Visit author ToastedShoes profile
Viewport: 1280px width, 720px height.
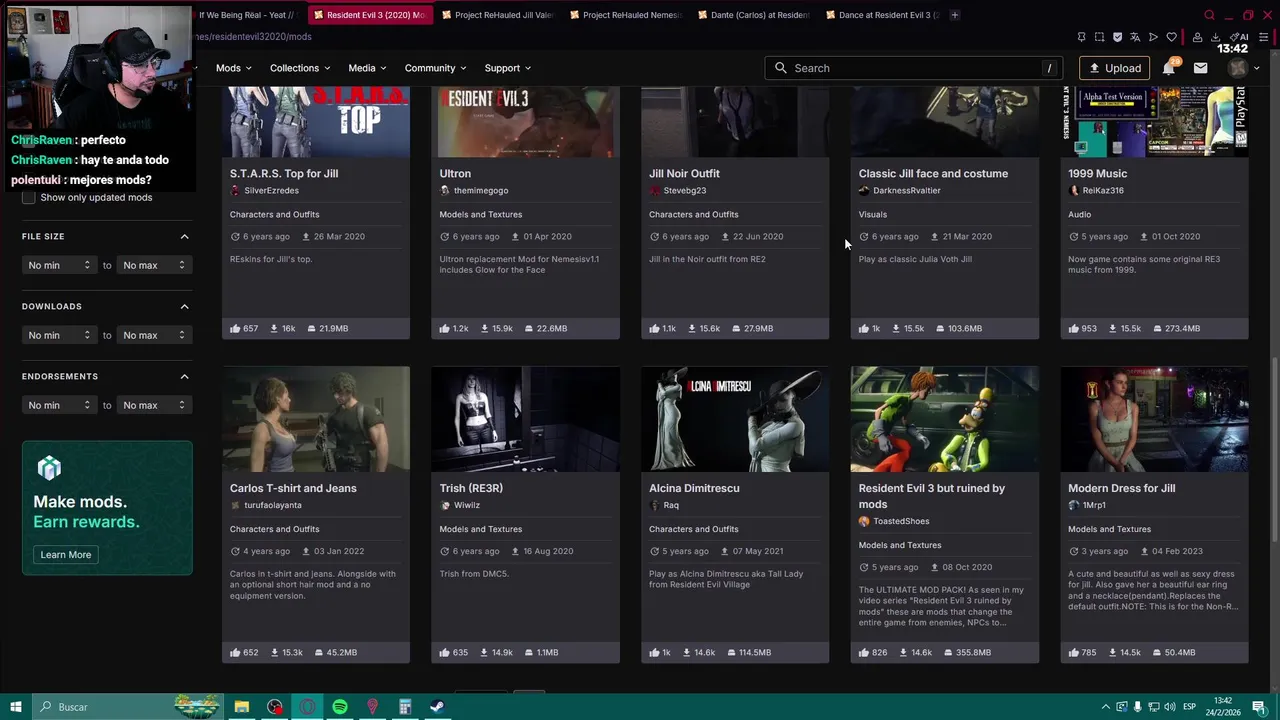(901, 521)
